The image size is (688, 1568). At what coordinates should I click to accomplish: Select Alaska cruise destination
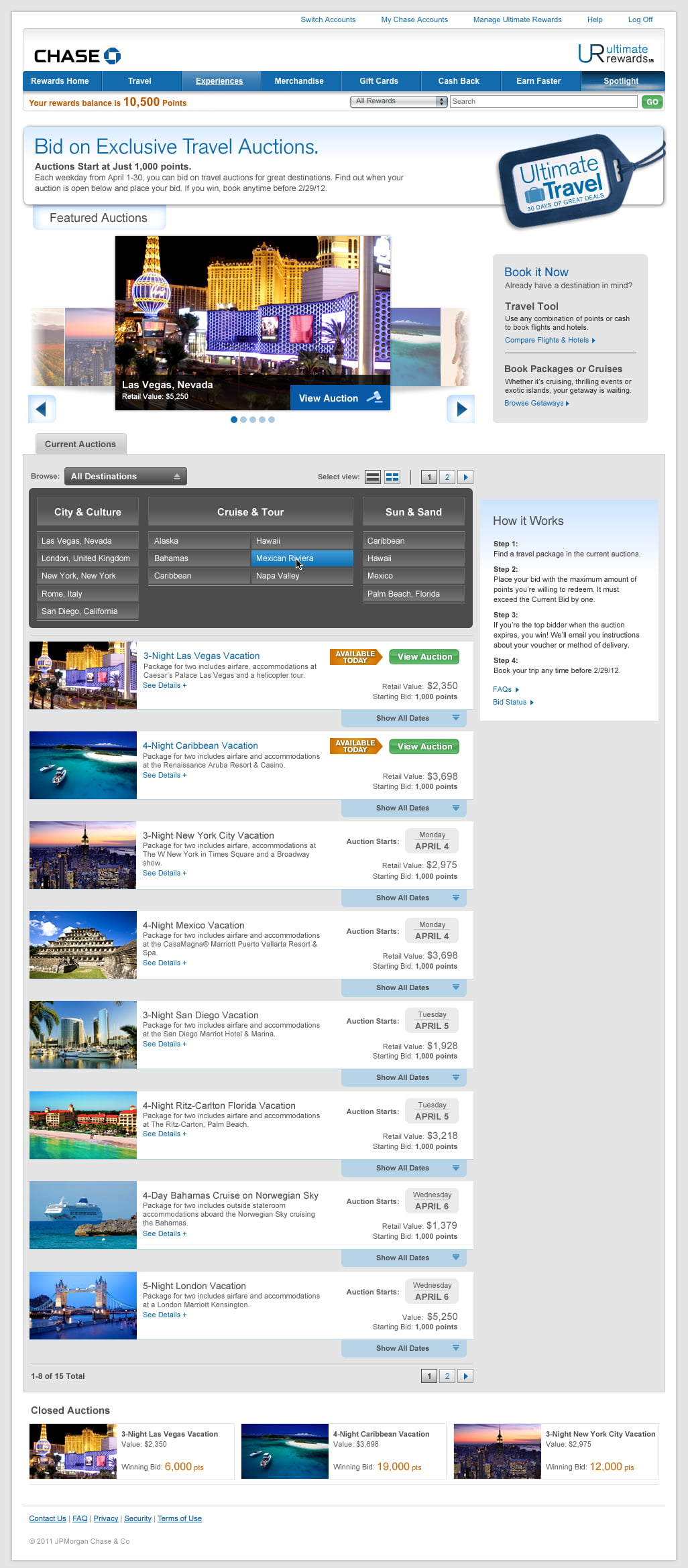(x=199, y=541)
